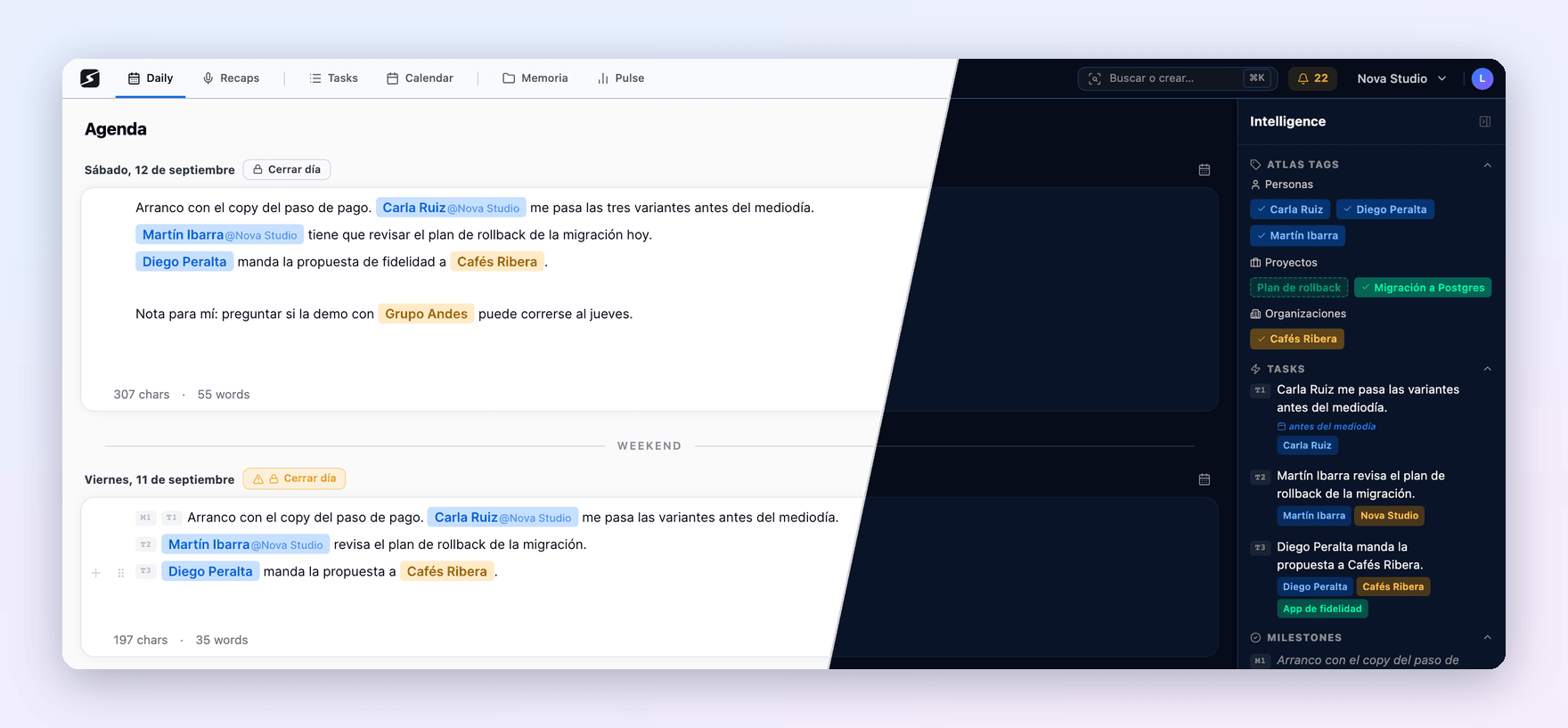The image size is (1568, 728).
Task: Switch to the Pulse tab
Action: (x=621, y=78)
